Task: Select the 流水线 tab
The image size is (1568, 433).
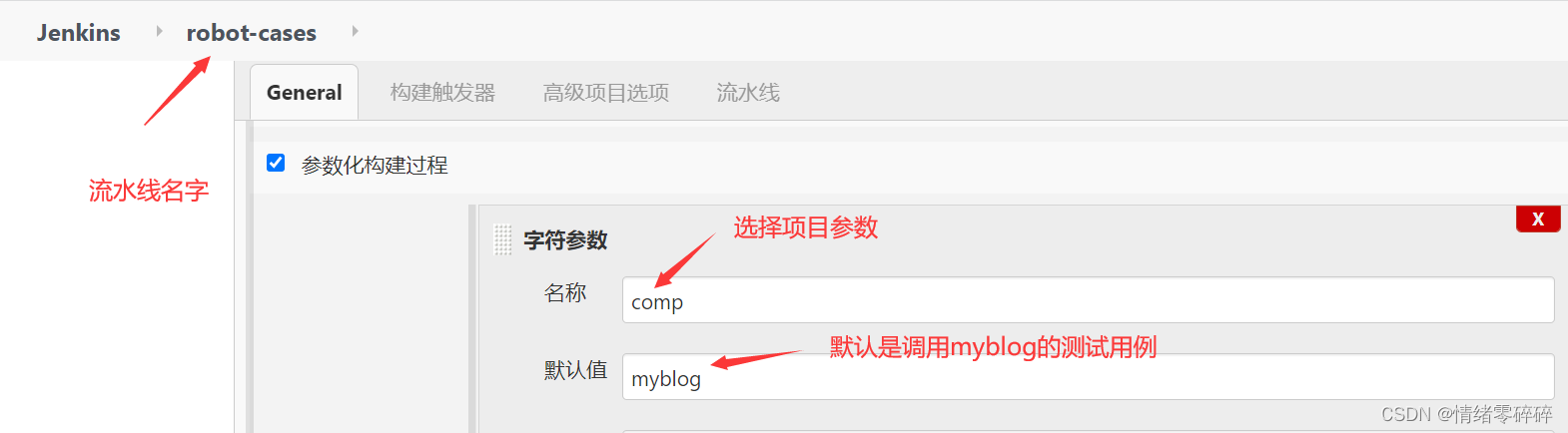Action: (747, 93)
